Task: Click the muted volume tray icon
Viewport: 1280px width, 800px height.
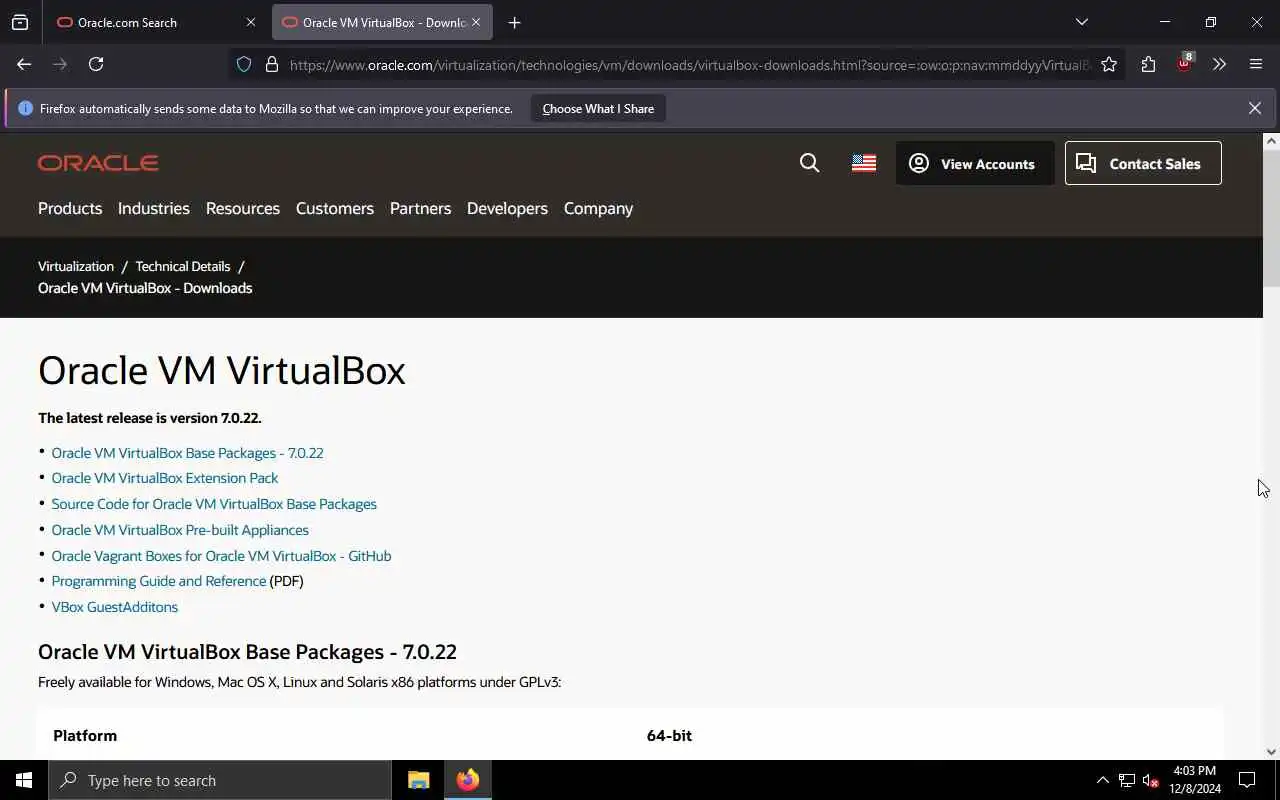Action: 1150,780
